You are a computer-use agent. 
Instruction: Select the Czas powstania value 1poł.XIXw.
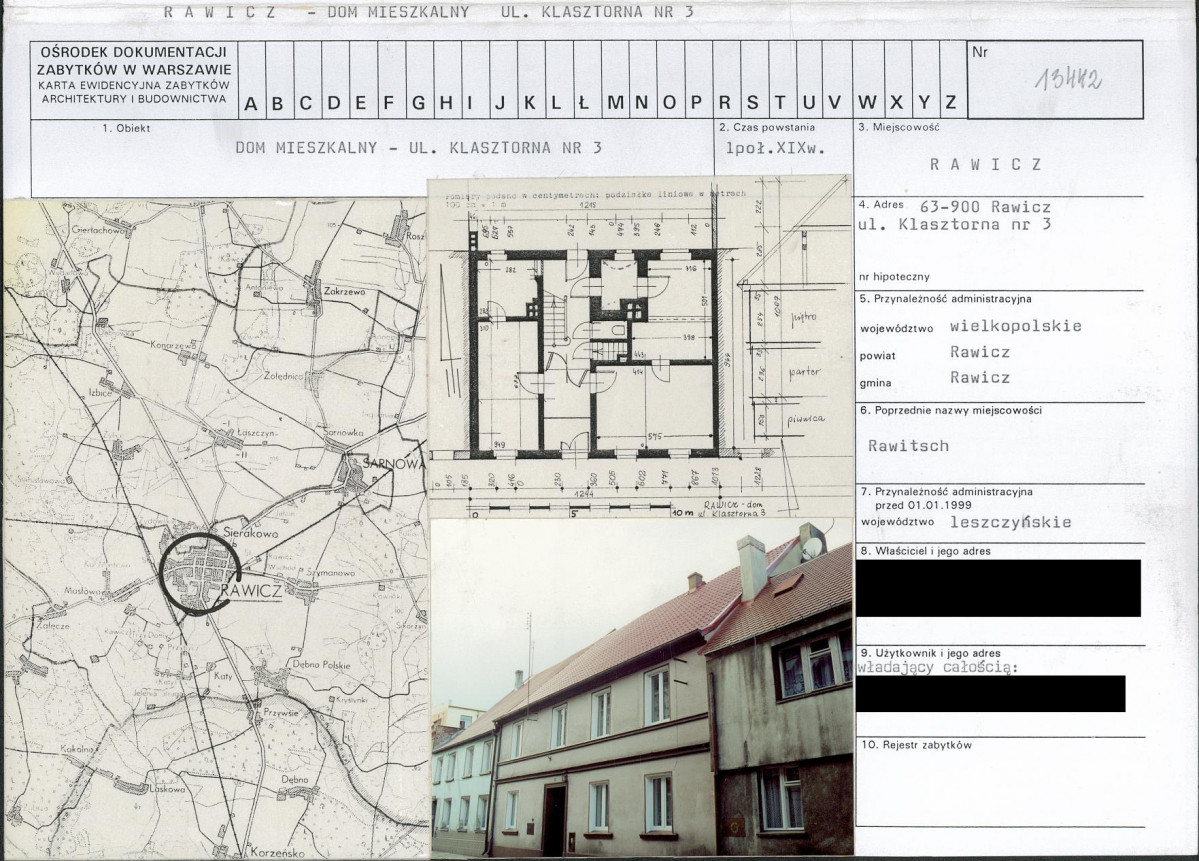point(775,148)
